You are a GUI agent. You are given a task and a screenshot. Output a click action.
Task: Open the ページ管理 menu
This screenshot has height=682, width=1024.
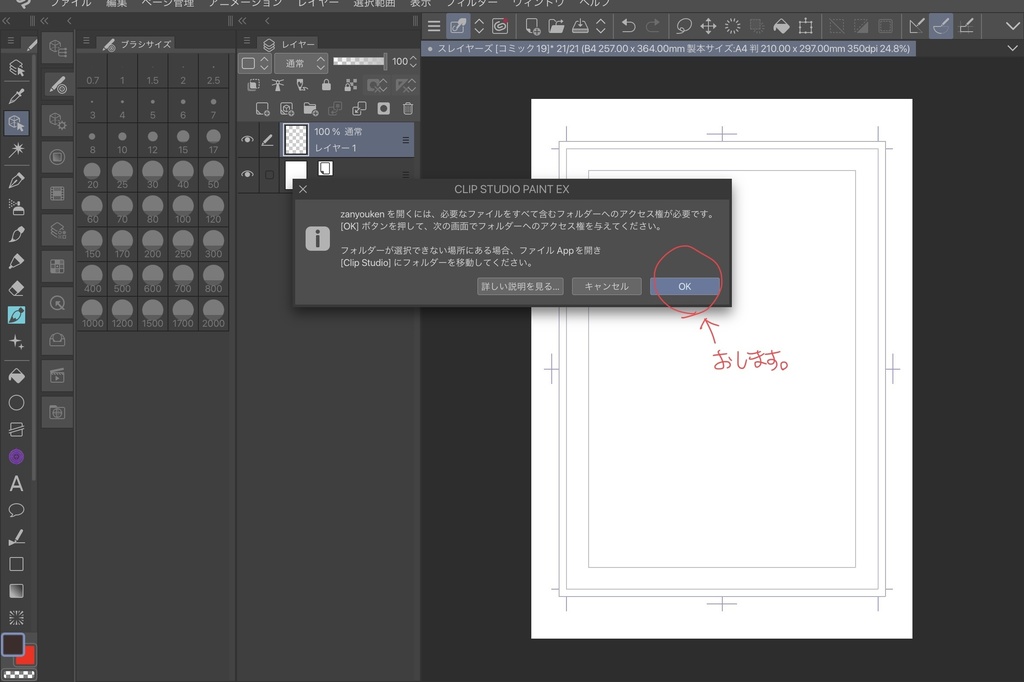pos(168,3)
